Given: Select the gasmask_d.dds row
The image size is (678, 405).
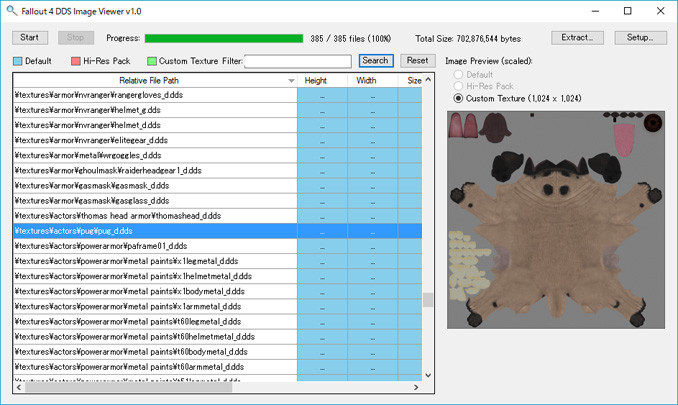Looking at the screenshot, I should point(217,186).
